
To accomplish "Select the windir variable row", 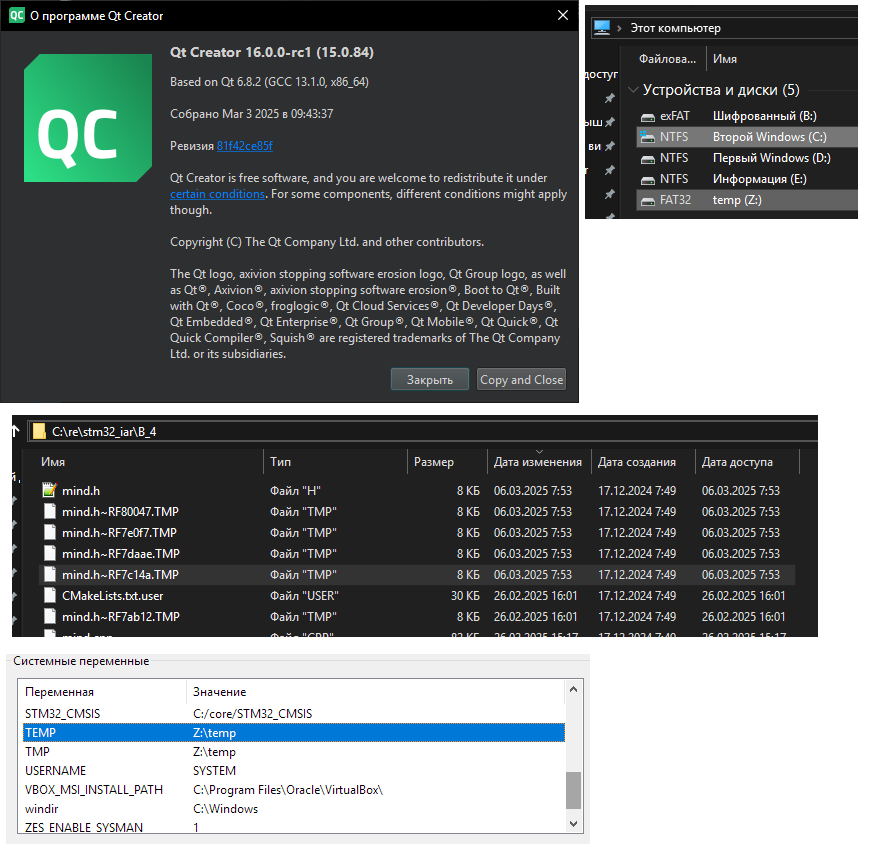I will (294, 808).
